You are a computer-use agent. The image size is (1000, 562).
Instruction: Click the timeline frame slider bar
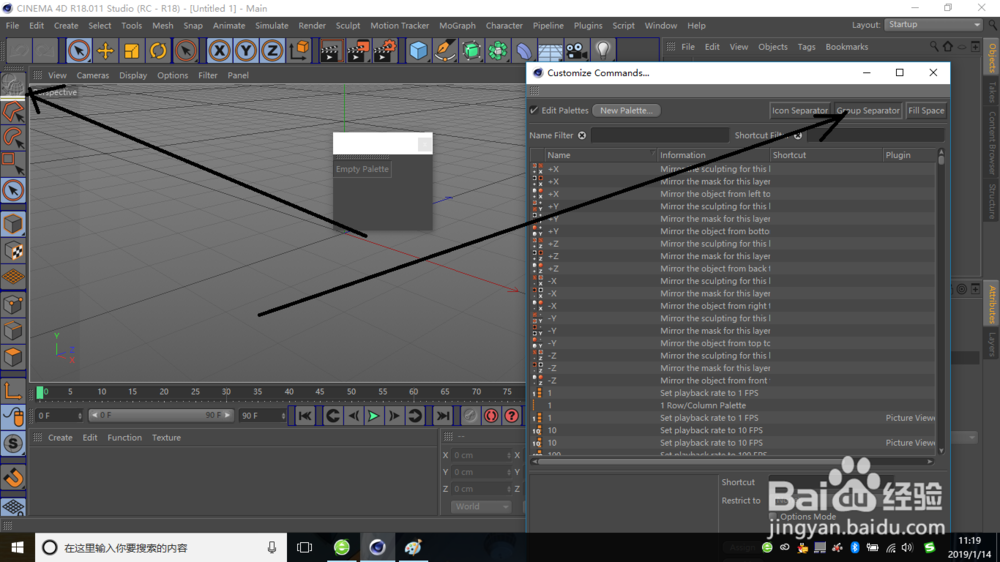161,415
